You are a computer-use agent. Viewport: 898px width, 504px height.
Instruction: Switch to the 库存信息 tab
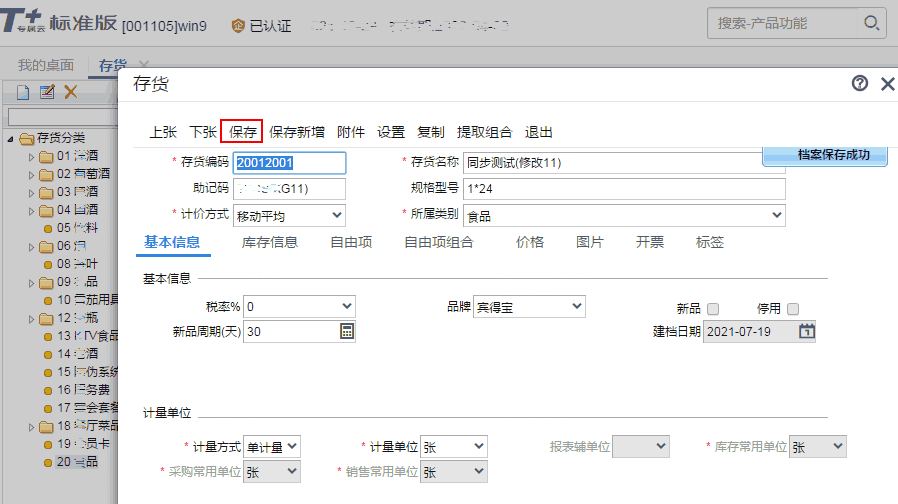tap(269, 242)
